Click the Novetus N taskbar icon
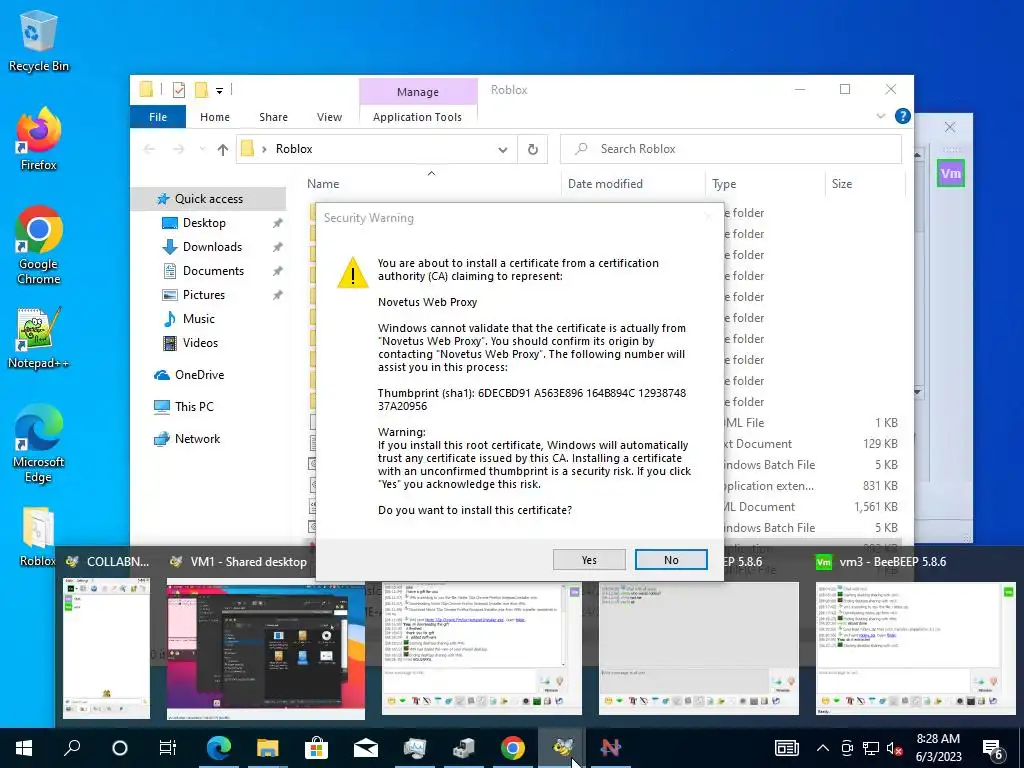Viewport: 1024px width, 768px height. click(611, 748)
